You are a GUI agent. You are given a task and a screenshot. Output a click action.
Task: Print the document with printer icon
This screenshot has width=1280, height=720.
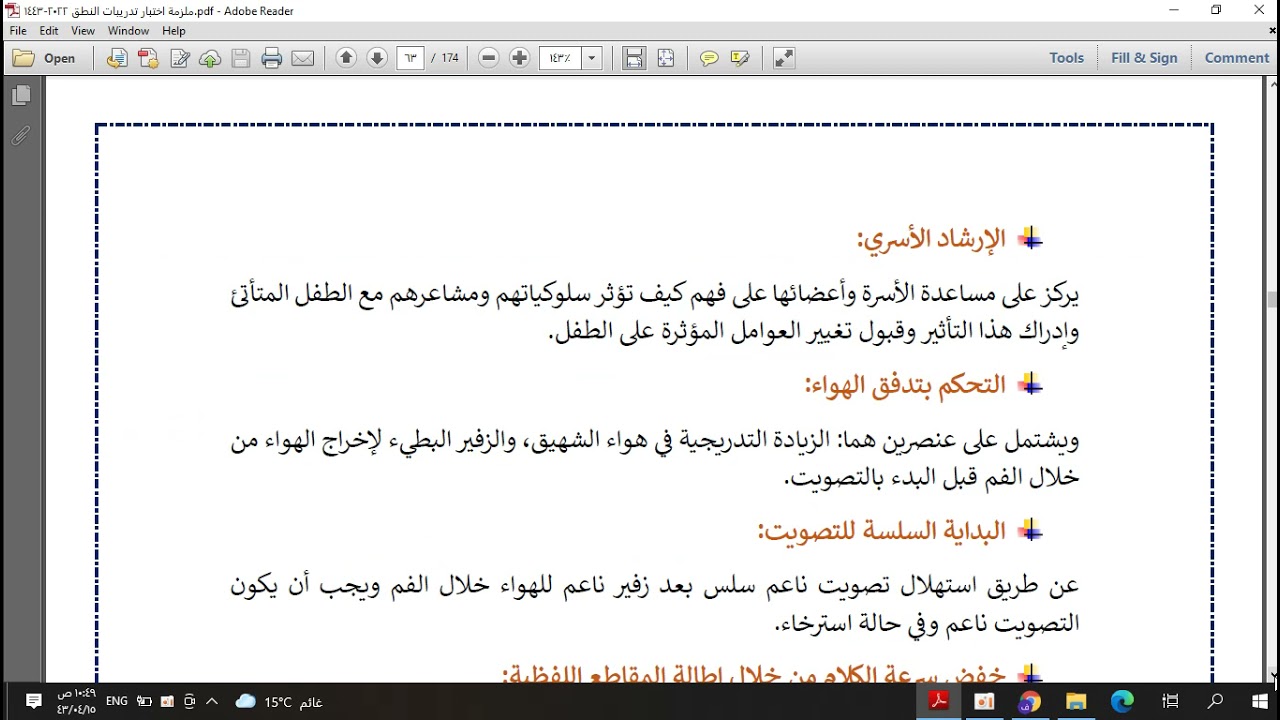(272, 58)
